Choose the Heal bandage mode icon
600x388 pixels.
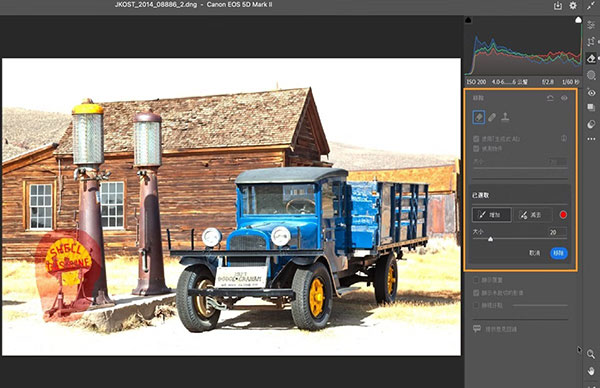[x=492, y=117]
